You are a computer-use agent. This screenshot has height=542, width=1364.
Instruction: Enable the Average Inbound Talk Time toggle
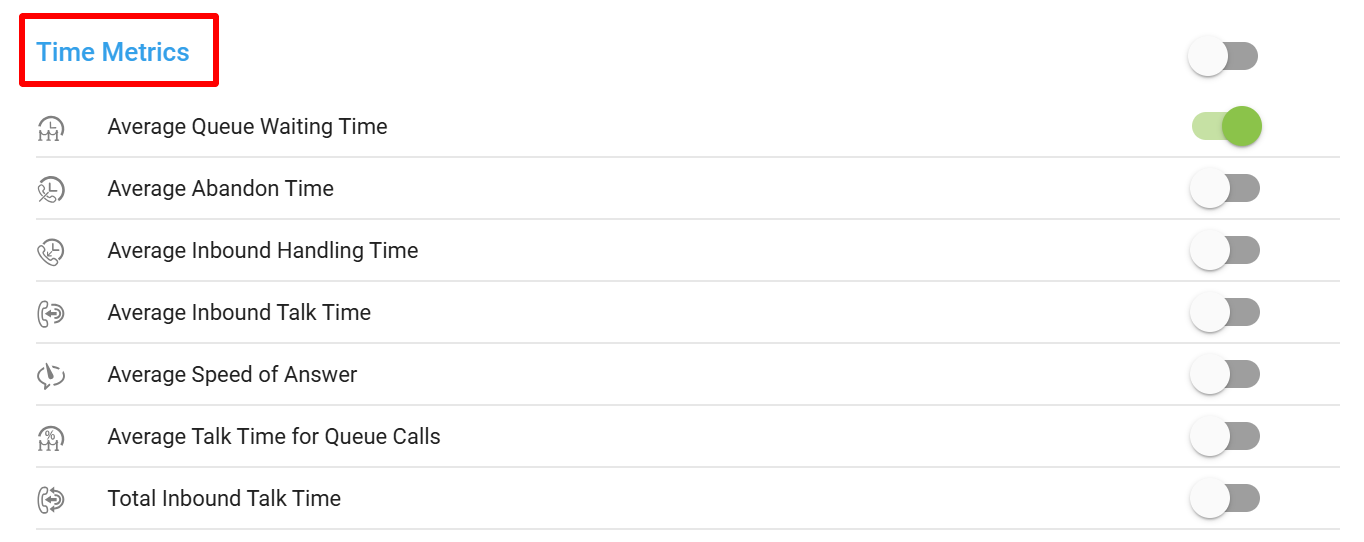pos(1225,313)
